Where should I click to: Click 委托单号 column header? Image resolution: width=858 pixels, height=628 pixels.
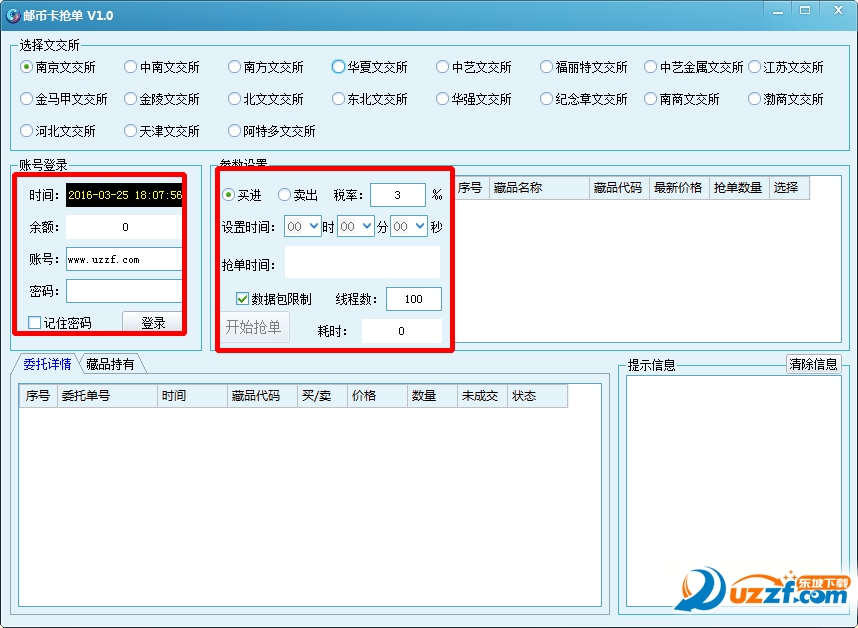tap(107, 396)
